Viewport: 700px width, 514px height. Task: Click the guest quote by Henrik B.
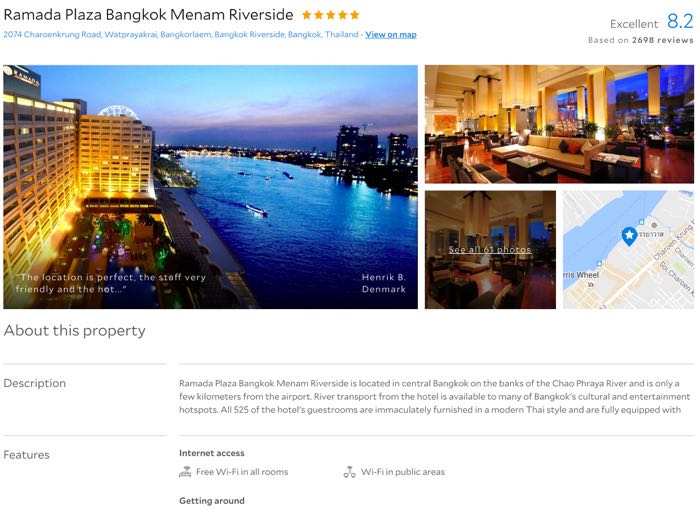point(111,283)
